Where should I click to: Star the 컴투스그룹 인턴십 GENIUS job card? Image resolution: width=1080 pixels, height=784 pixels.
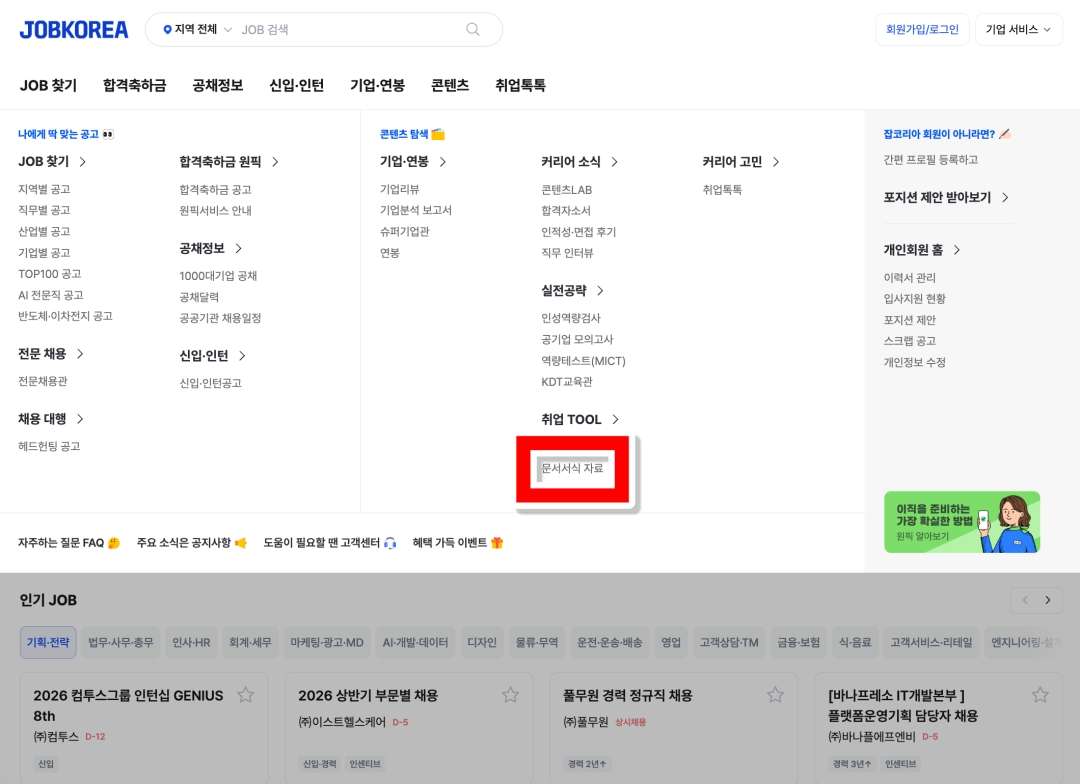(245, 695)
